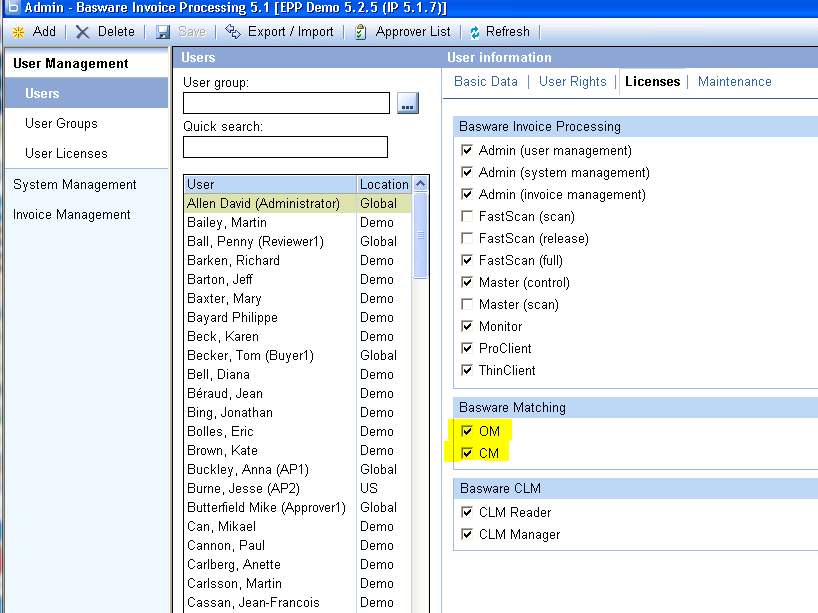
Task: Click the user list scroll up arrow
Action: [420, 184]
